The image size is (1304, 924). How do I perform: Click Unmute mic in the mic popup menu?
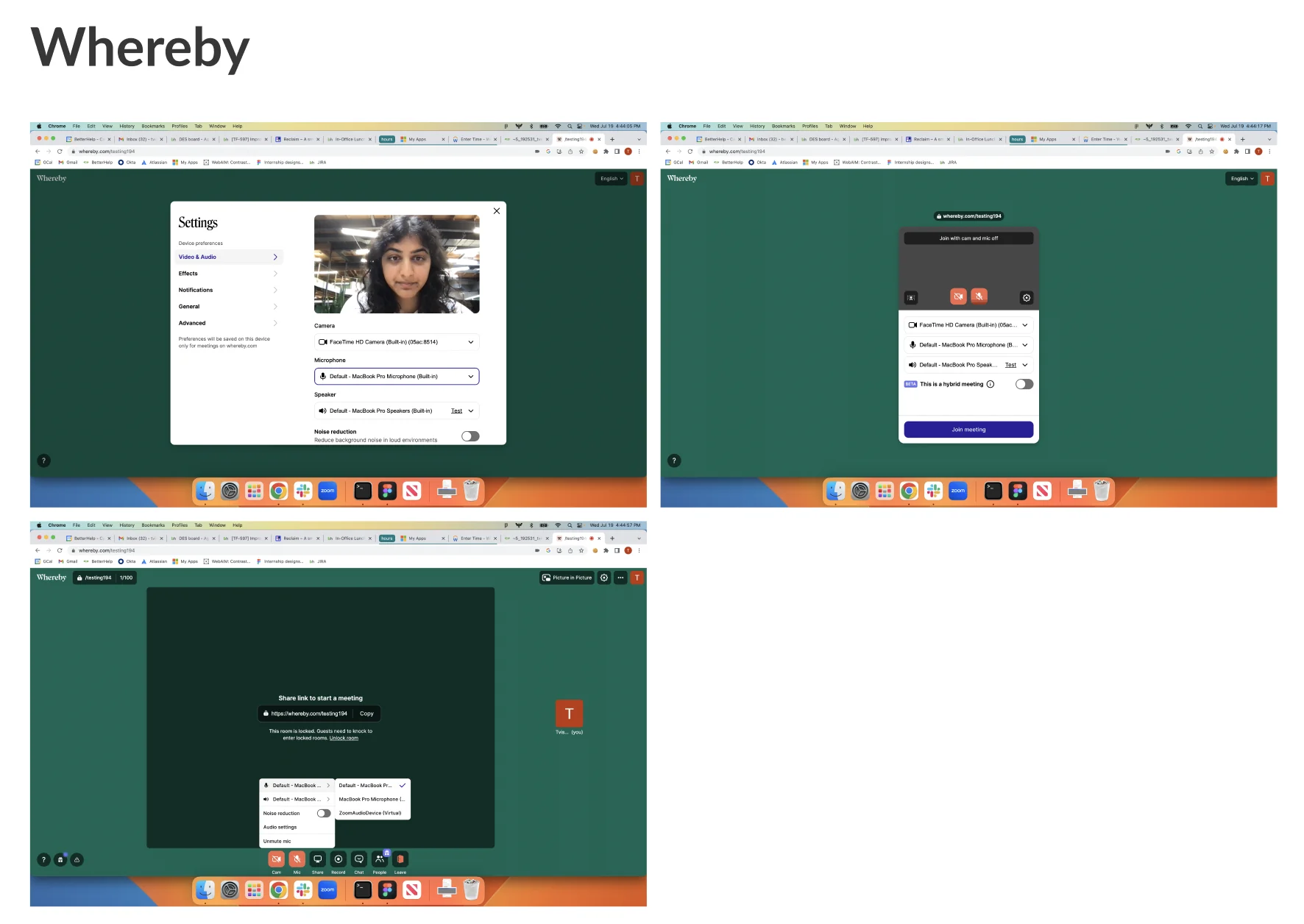click(x=297, y=841)
